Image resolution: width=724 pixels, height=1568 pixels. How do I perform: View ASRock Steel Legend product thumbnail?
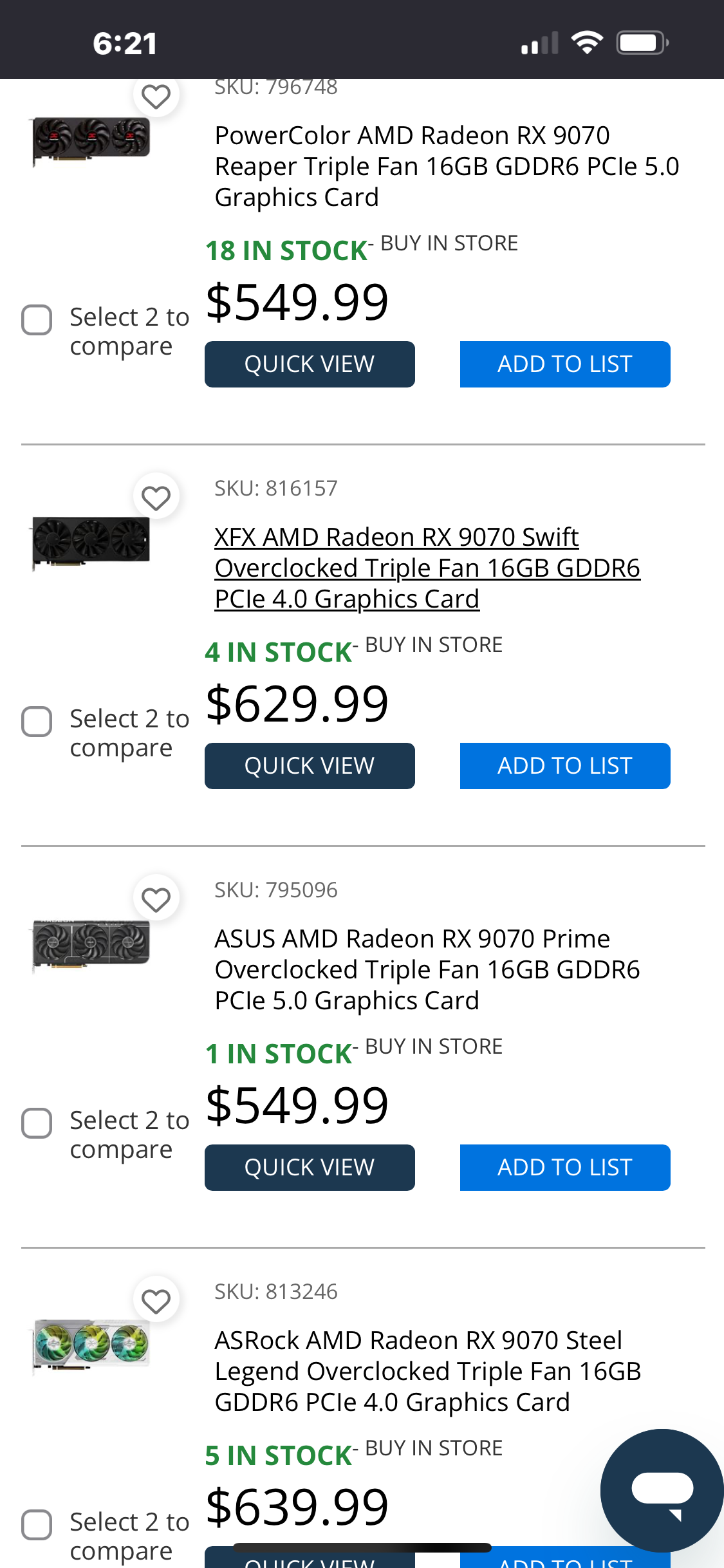point(91,1345)
